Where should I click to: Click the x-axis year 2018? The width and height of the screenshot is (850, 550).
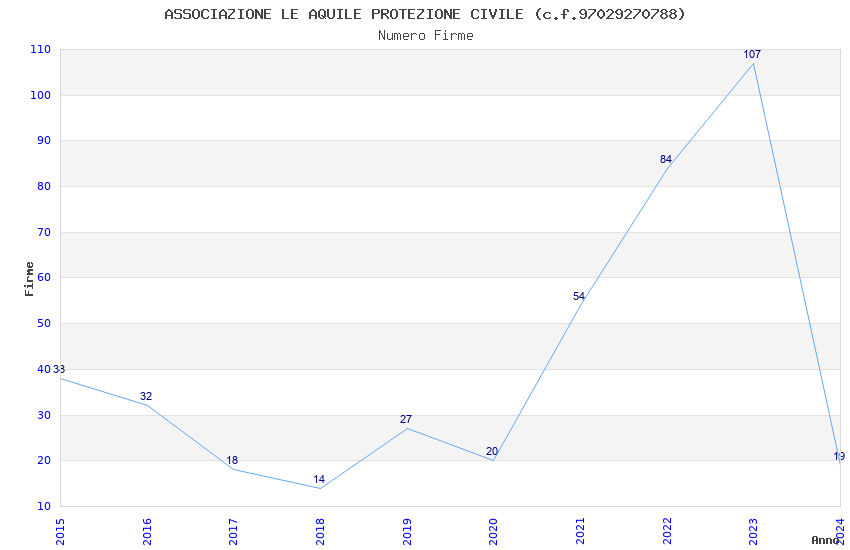pyautogui.click(x=320, y=532)
